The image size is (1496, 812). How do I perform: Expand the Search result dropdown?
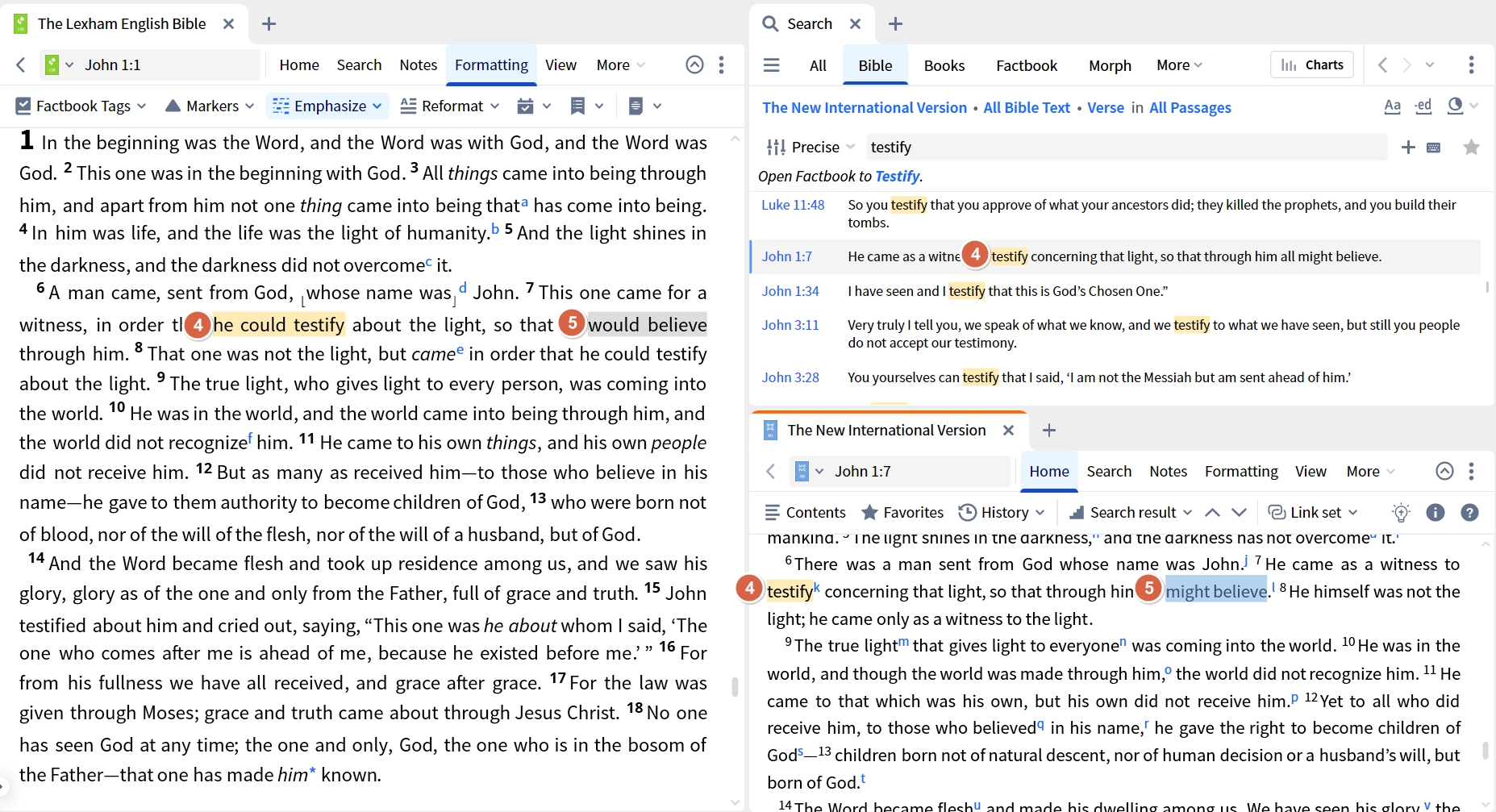click(1131, 512)
